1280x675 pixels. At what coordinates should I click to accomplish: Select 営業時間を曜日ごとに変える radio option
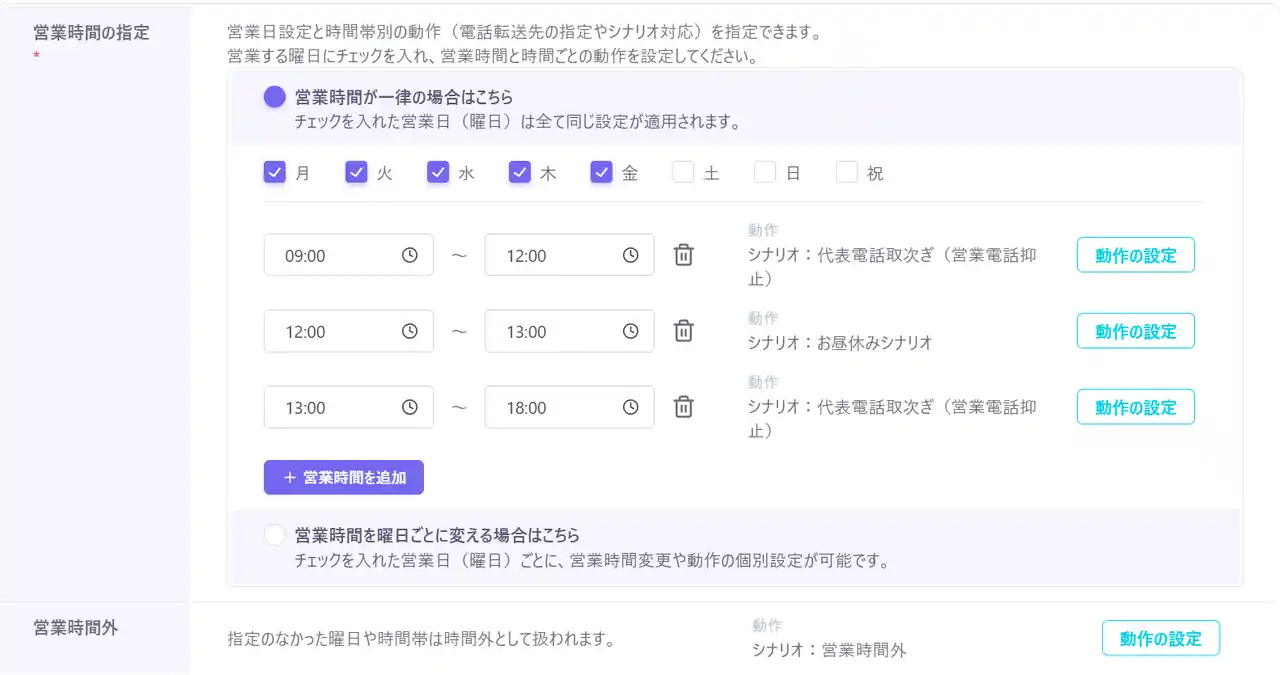(274, 535)
